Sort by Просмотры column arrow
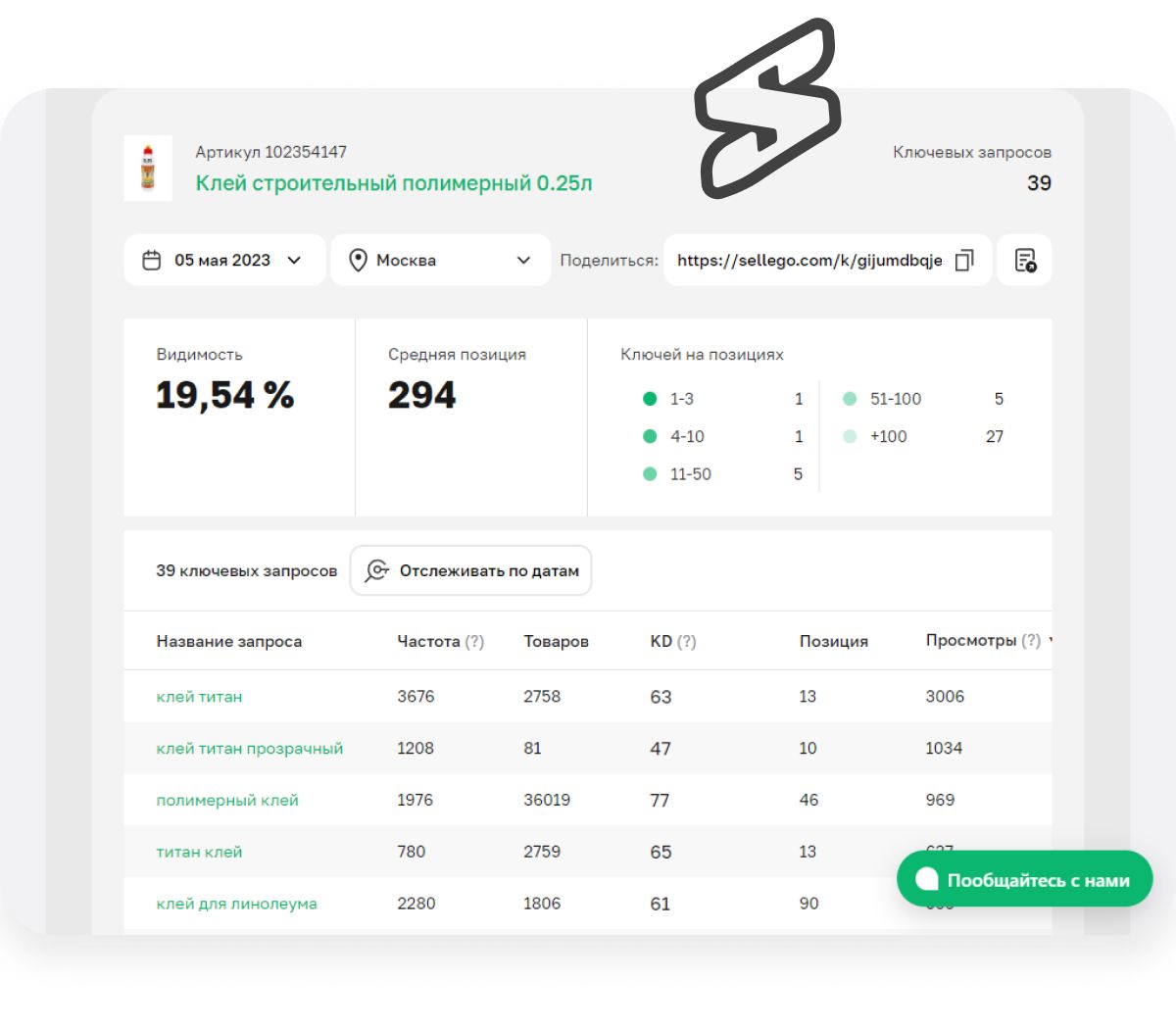 (1051, 642)
